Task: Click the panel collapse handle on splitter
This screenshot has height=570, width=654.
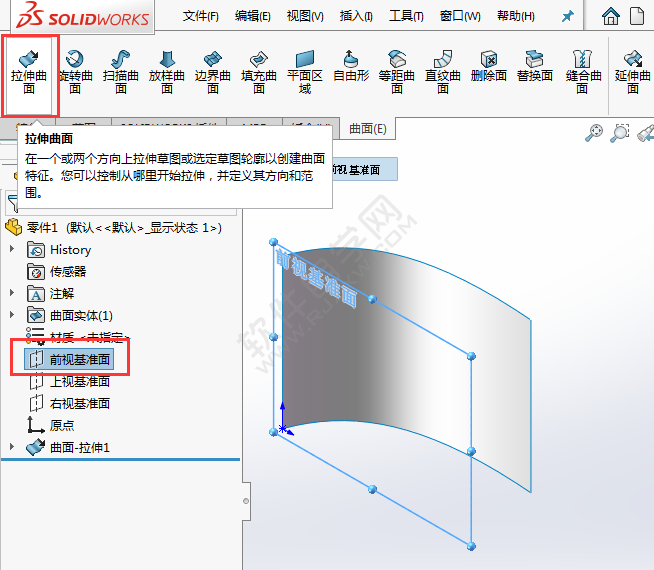Action: tap(246, 501)
